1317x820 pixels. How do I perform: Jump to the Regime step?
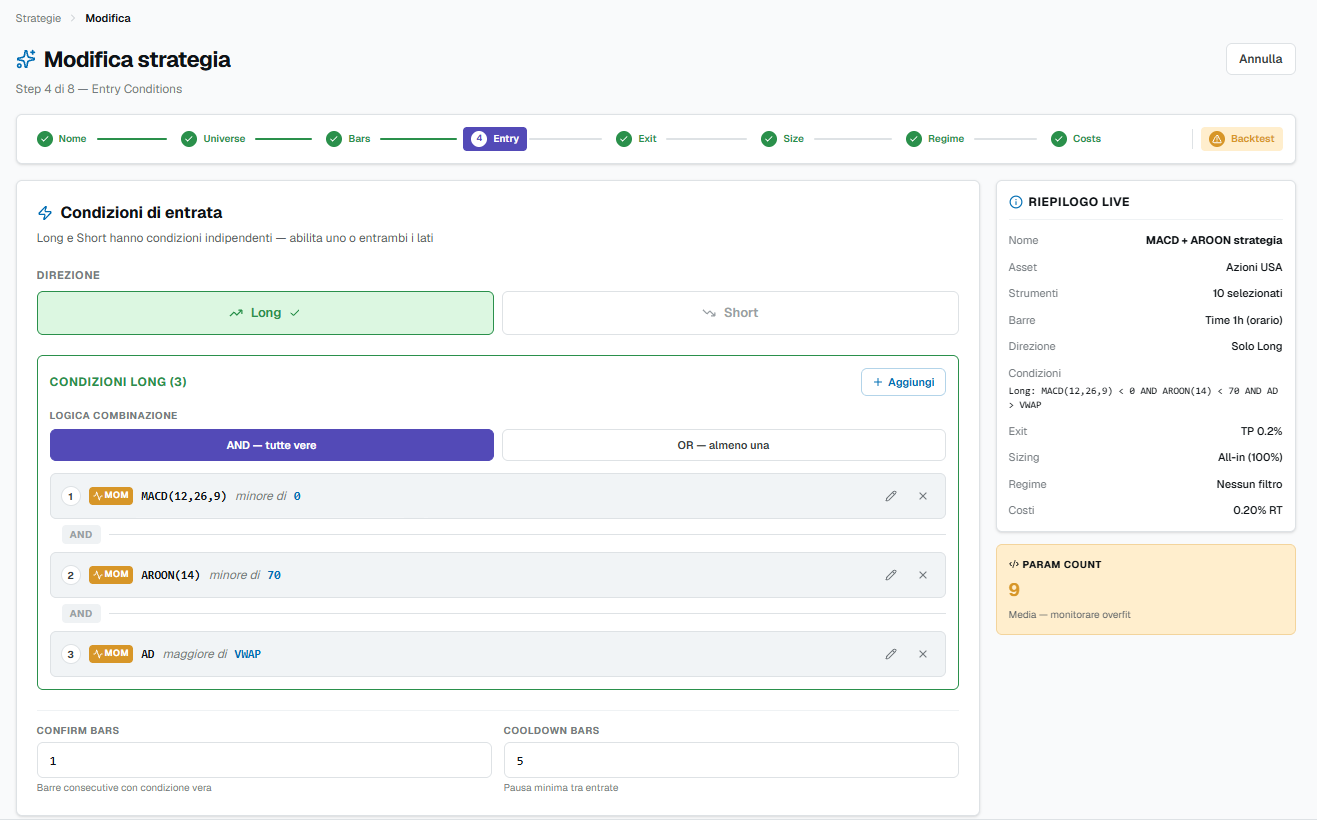pos(935,139)
